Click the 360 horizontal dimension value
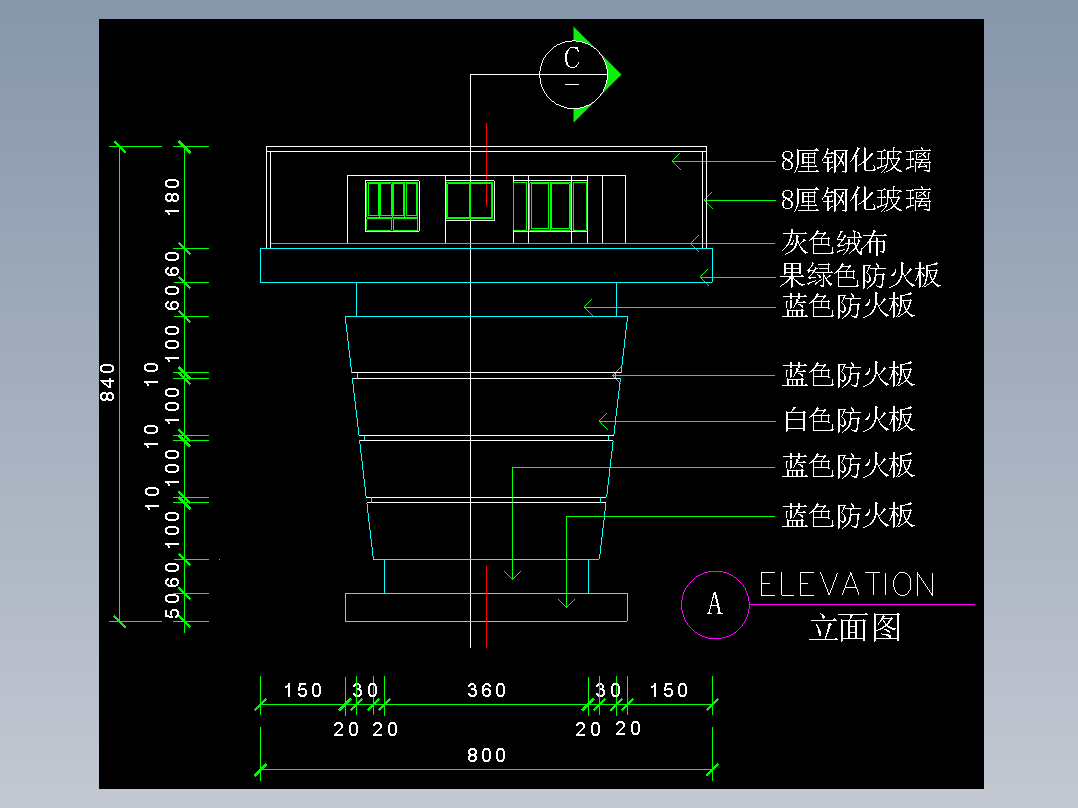This screenshot has width=1078, height=808. pos(487,690)
